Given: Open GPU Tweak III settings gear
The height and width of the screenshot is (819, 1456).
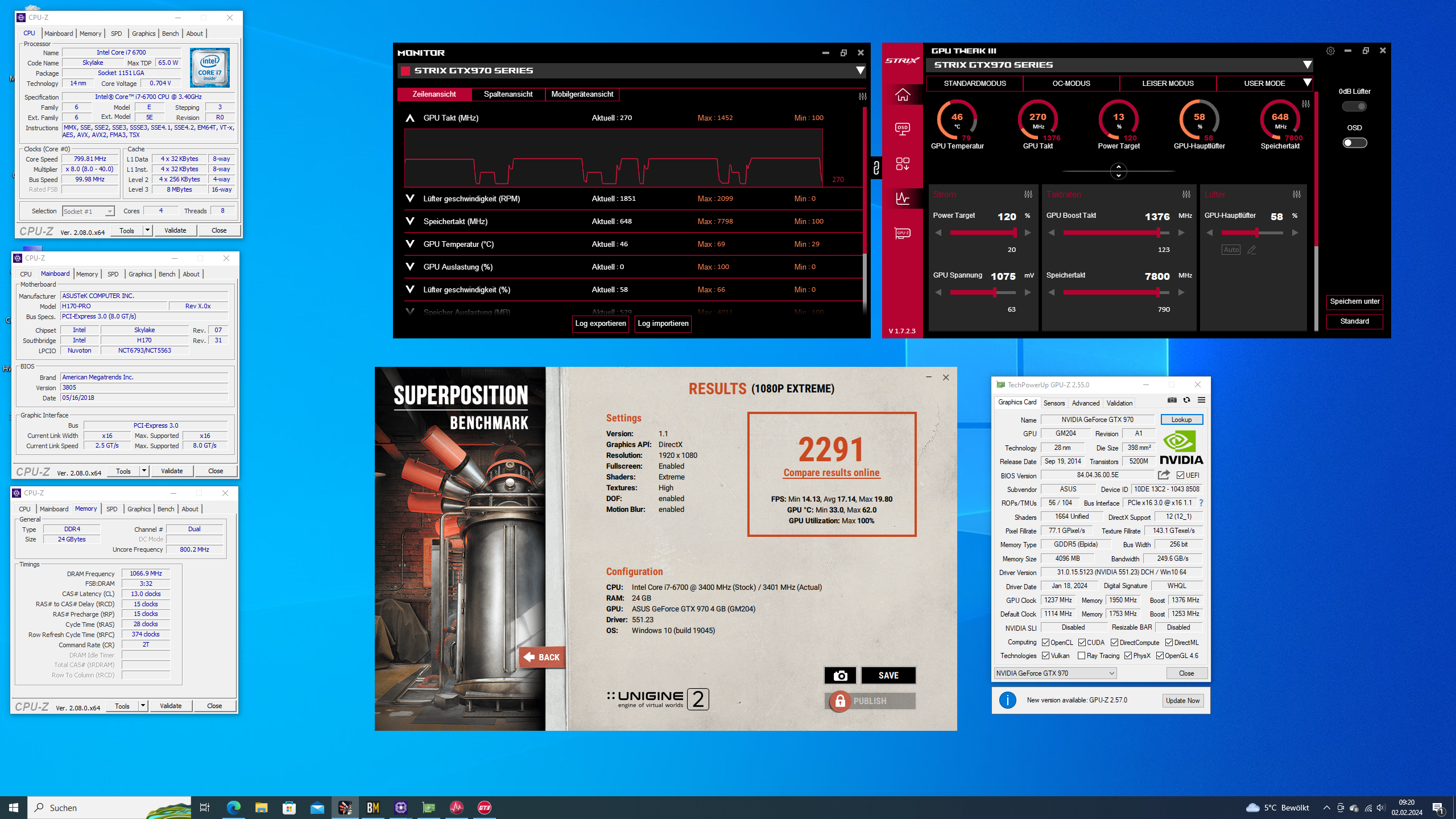Looking at the screenshot, I should click(x=1330, y=51).
